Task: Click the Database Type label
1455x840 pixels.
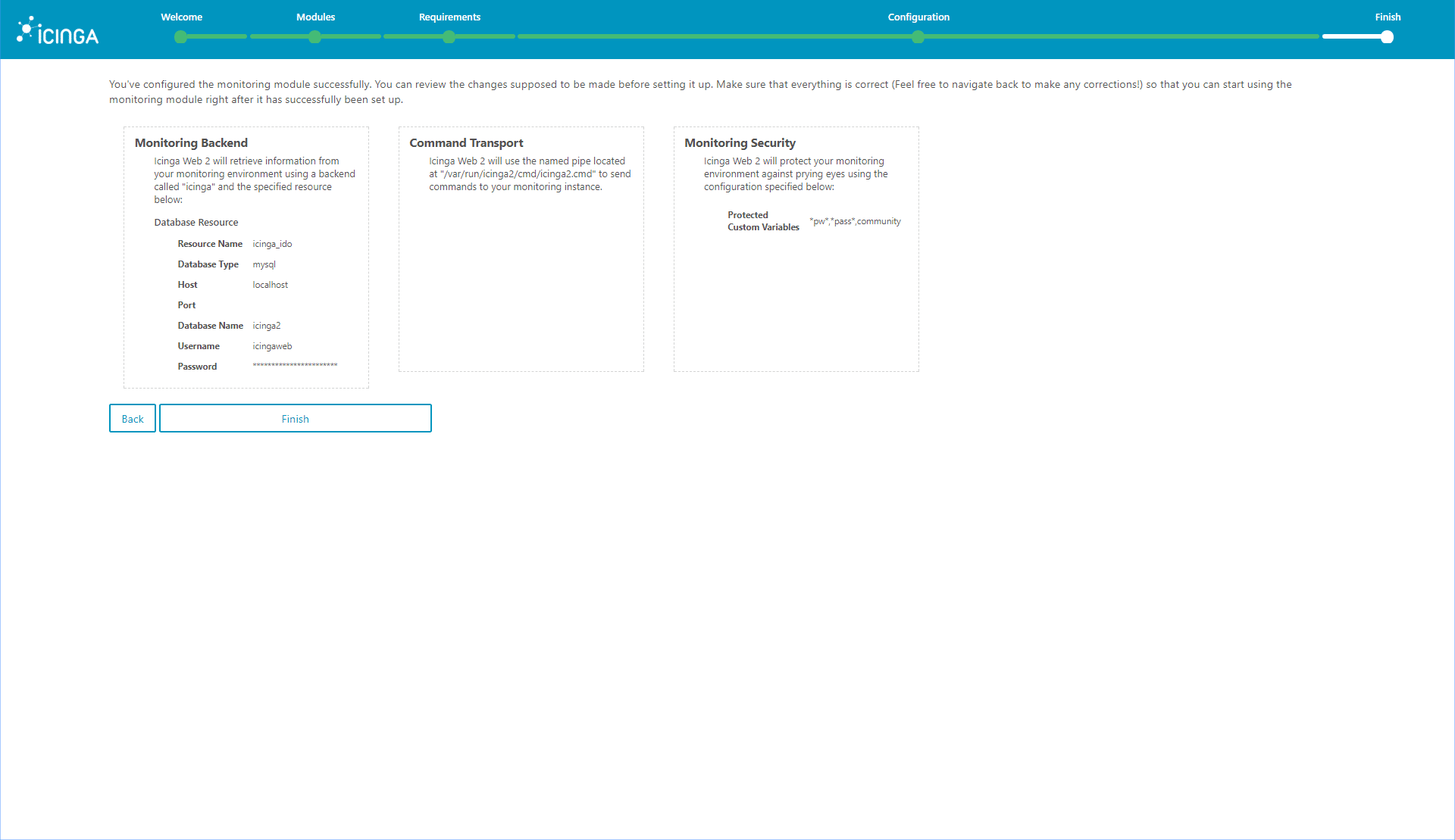Action: coord(208,264)
